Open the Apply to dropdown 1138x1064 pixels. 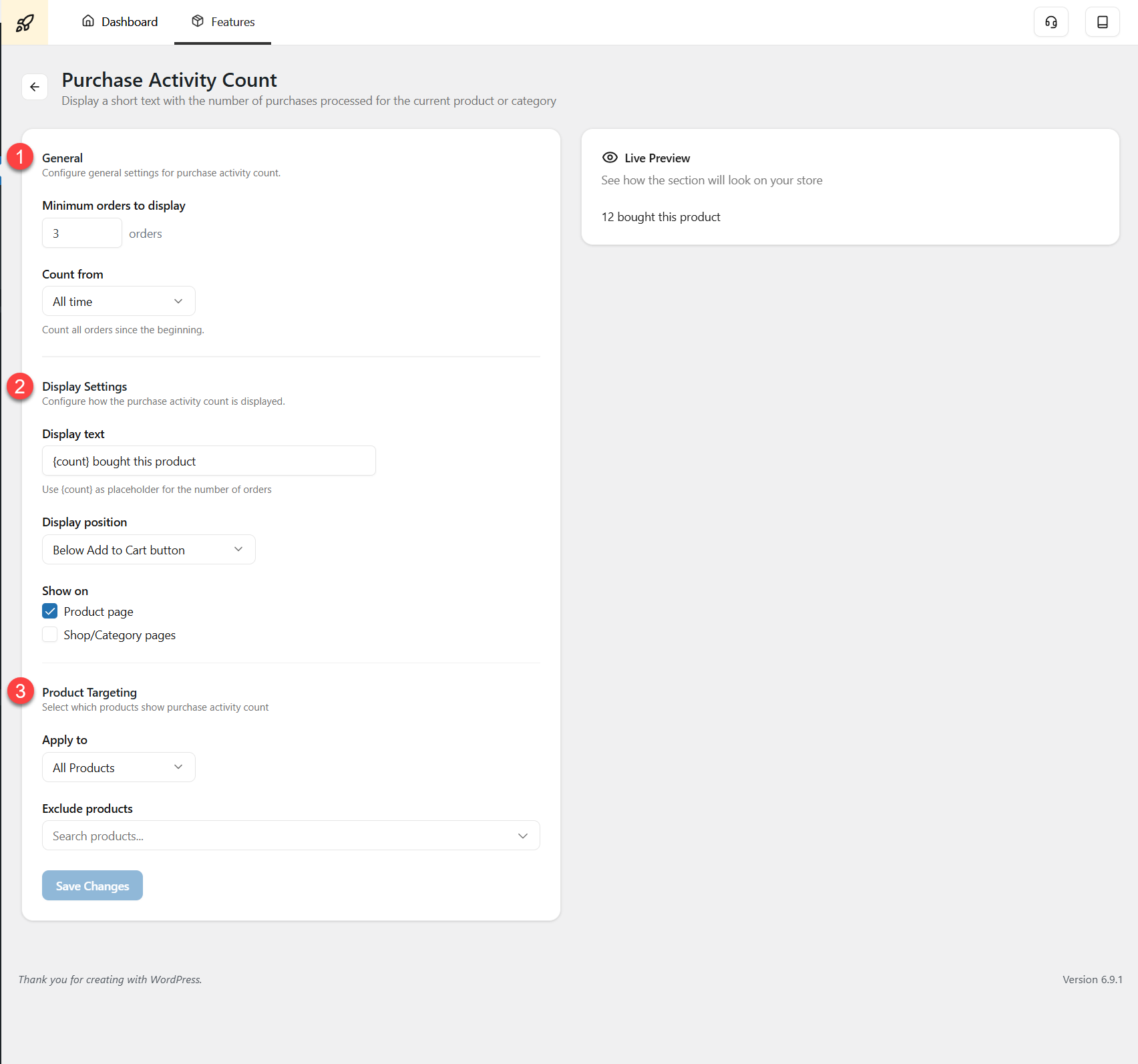(119, 767)
